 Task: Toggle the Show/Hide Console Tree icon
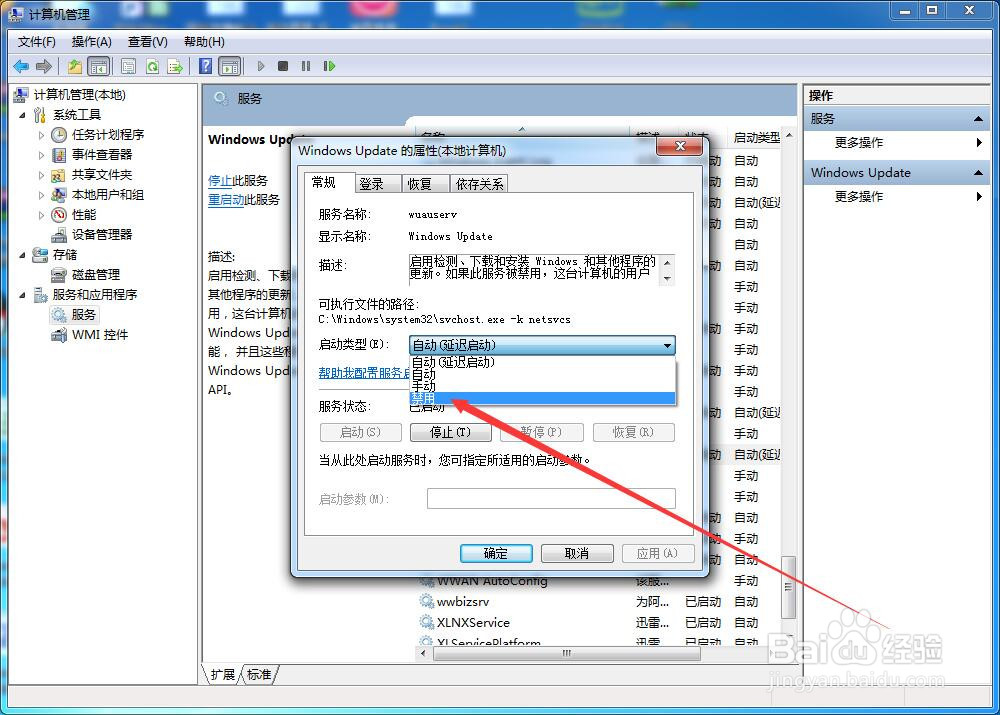pyautogui.click(x=98, y=66)
